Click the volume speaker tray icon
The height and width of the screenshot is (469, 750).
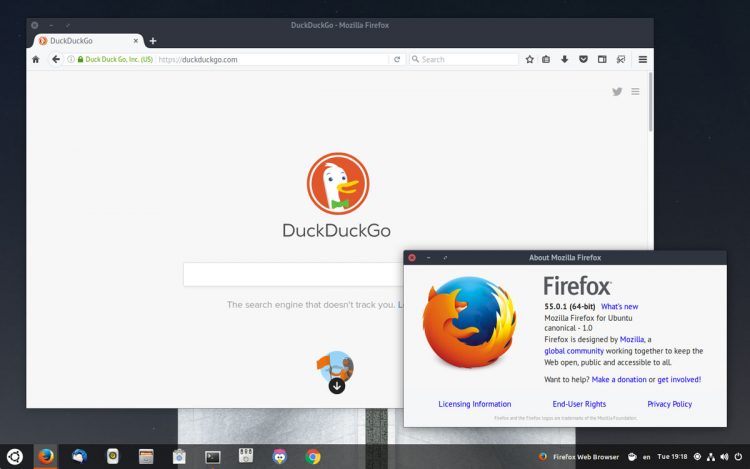click(724, 457)
